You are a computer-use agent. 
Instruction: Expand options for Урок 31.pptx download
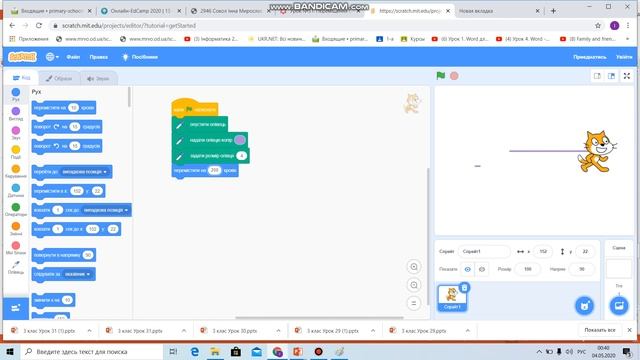(x=184, y=331)
